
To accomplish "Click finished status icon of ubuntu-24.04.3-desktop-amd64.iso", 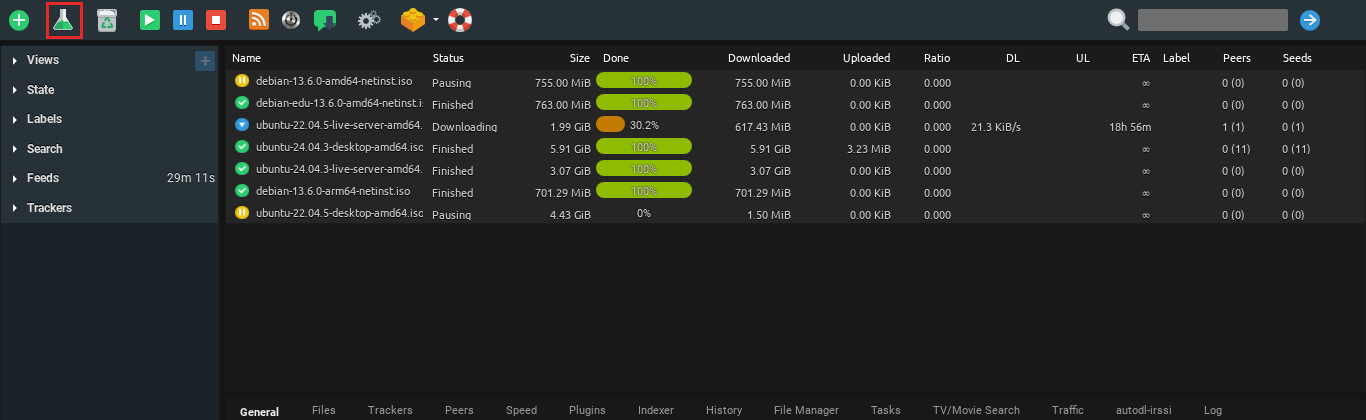I will [x=242, y=148].
